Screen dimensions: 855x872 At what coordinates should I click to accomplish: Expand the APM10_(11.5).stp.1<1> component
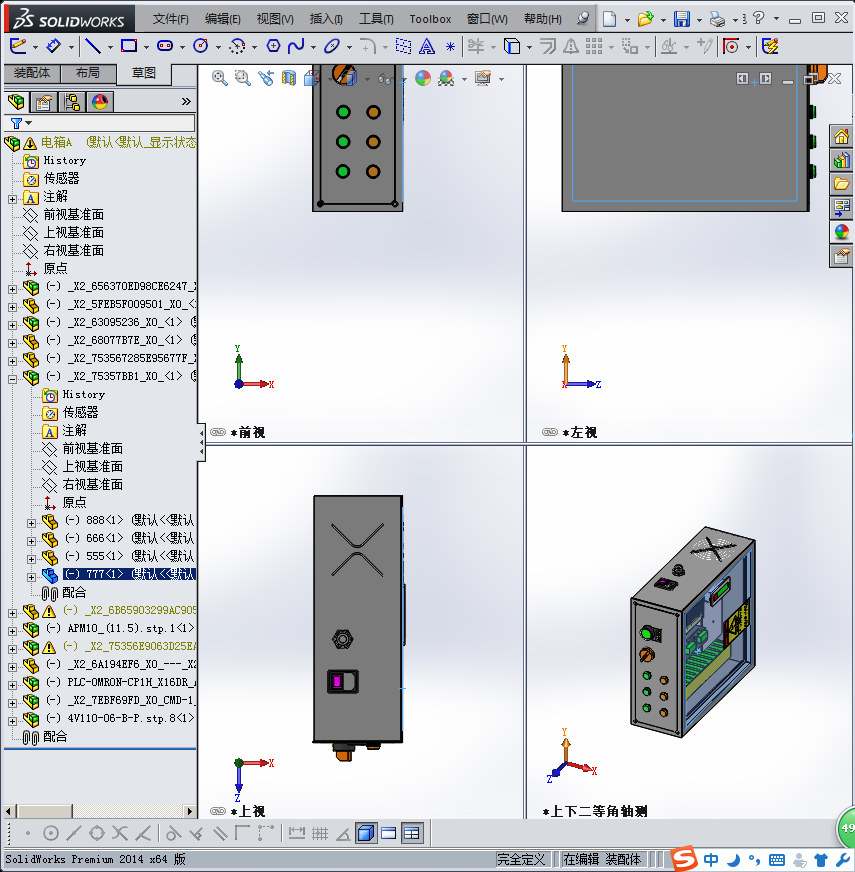pos(12,631)
